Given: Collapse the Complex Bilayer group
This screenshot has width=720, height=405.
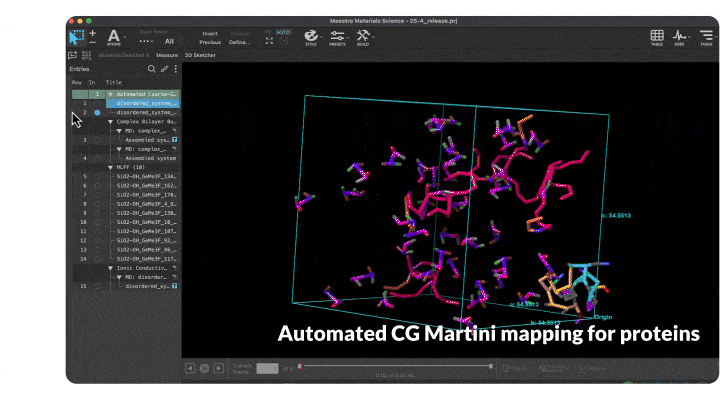Looking at the screenshot, I should 110,122.
